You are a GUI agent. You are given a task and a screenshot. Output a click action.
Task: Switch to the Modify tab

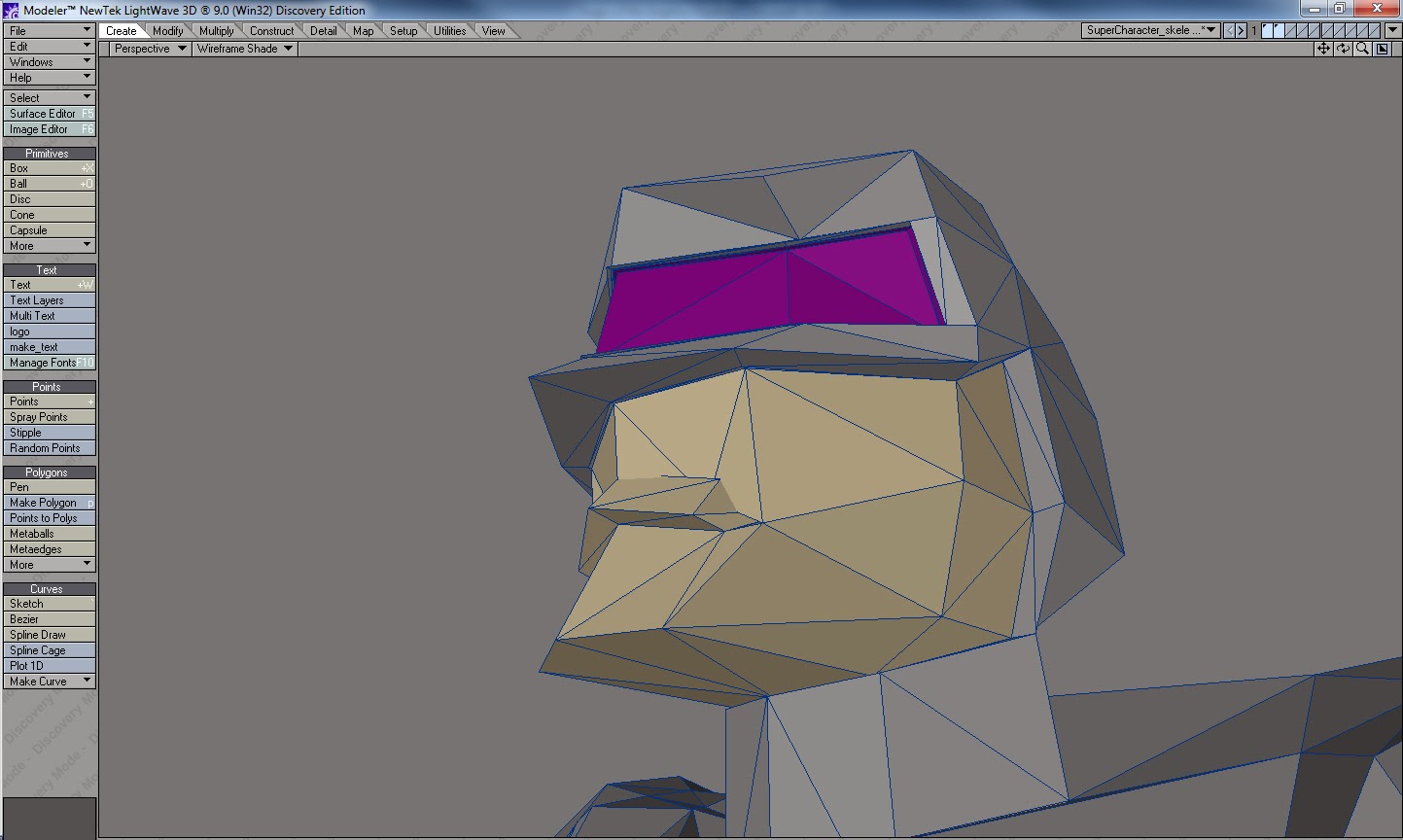[x=167, y=30]
